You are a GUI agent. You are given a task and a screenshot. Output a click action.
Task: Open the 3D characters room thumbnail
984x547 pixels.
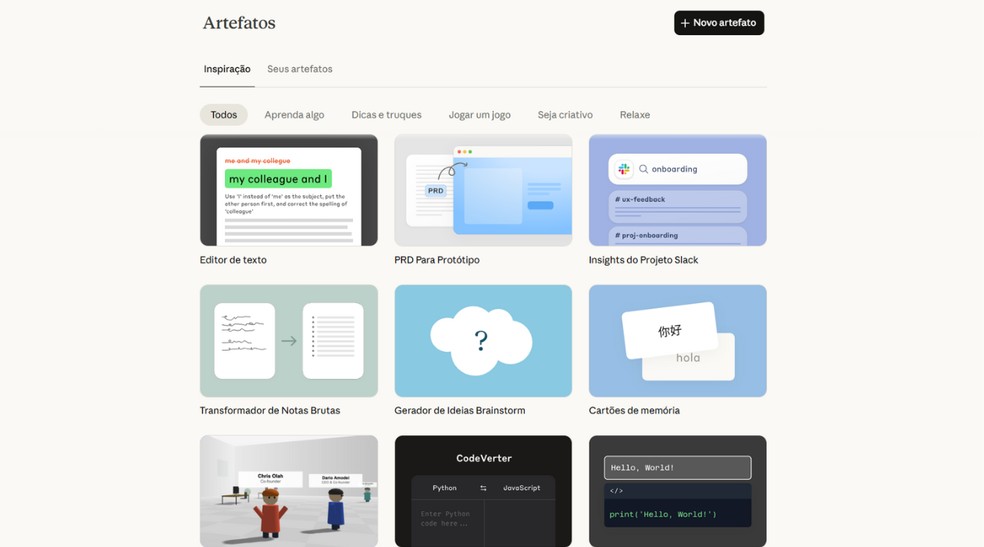click(289, 491)
